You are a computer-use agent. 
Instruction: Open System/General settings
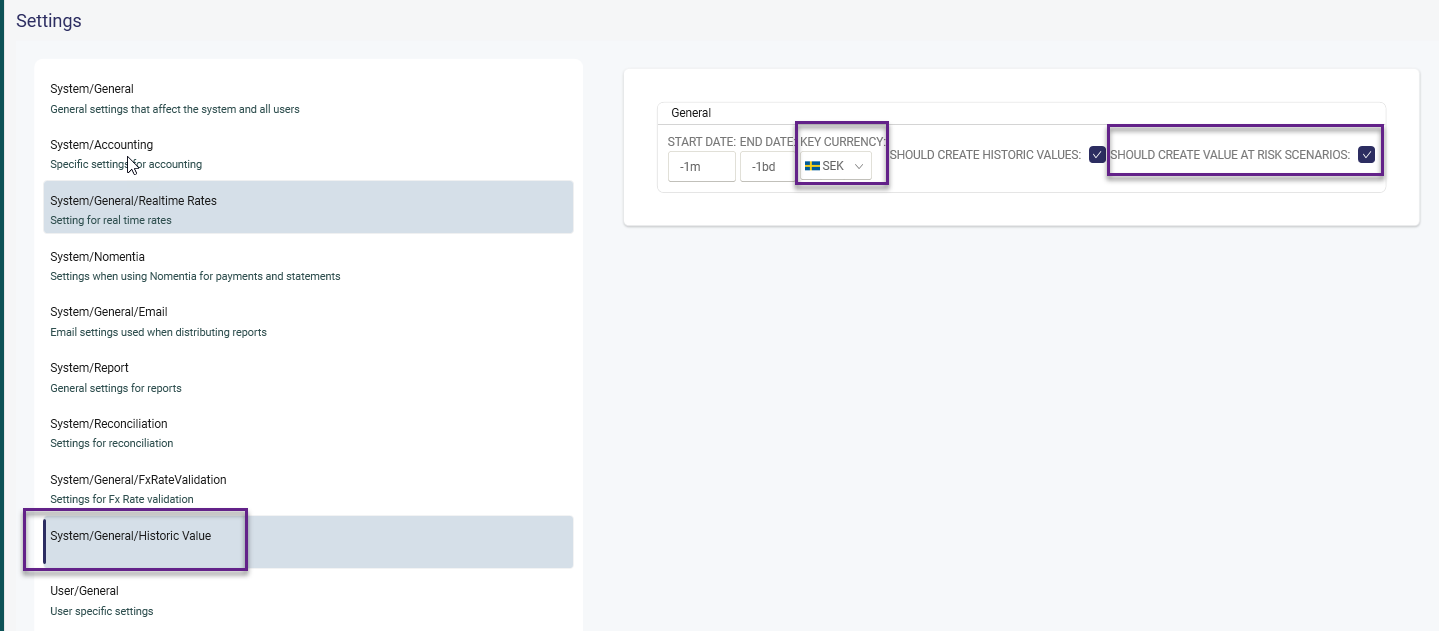[x=92, y=90]
